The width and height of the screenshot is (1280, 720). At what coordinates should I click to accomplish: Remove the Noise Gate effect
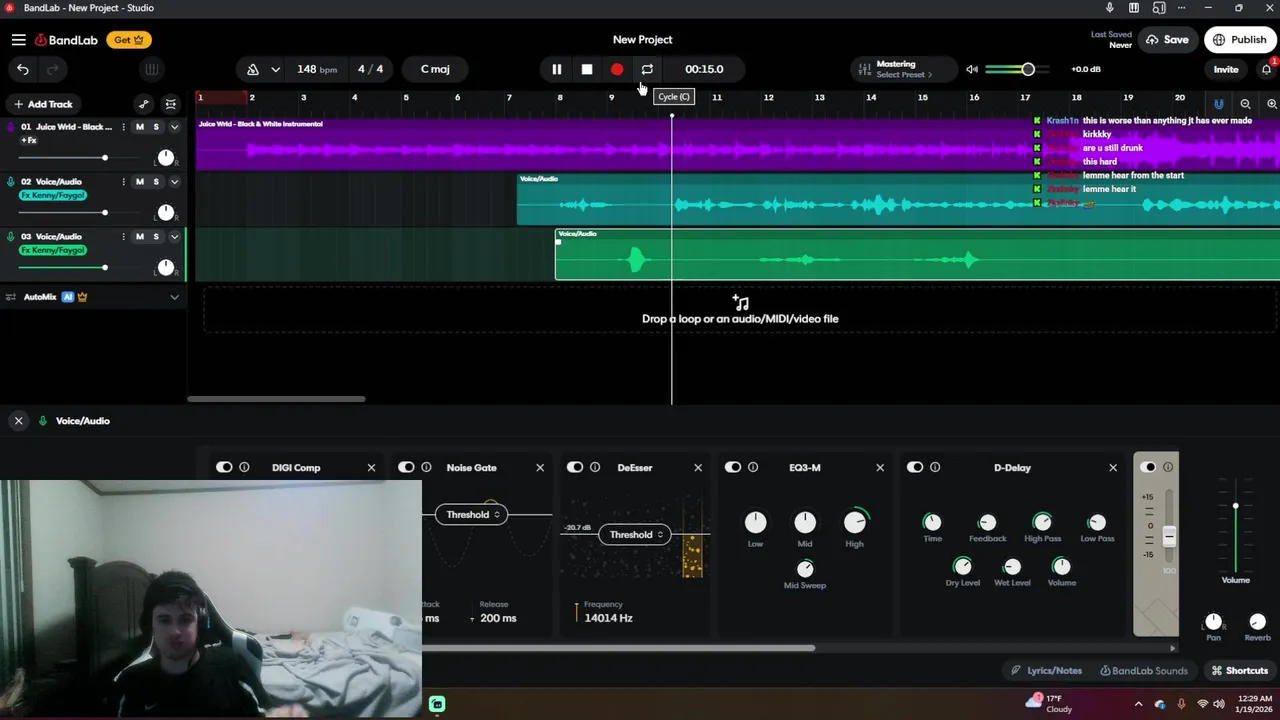pyautogui.click(x=540, y=467)
